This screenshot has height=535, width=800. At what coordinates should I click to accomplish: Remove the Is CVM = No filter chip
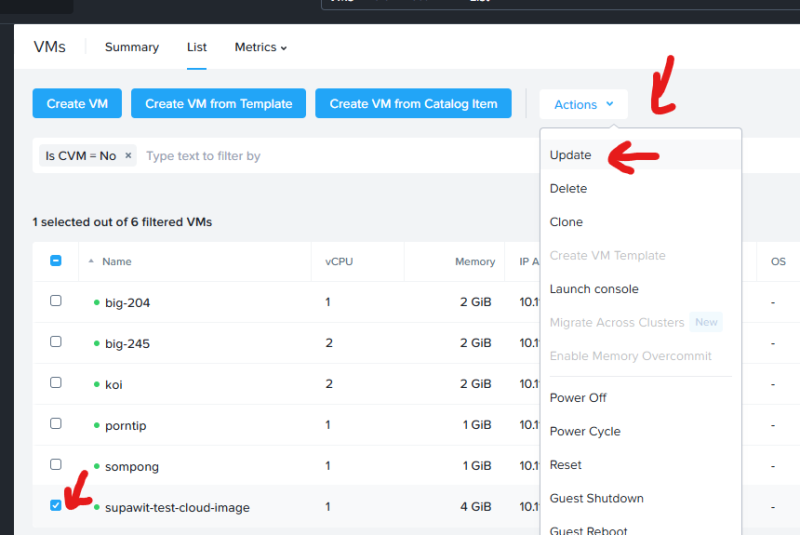click(128, 156)
